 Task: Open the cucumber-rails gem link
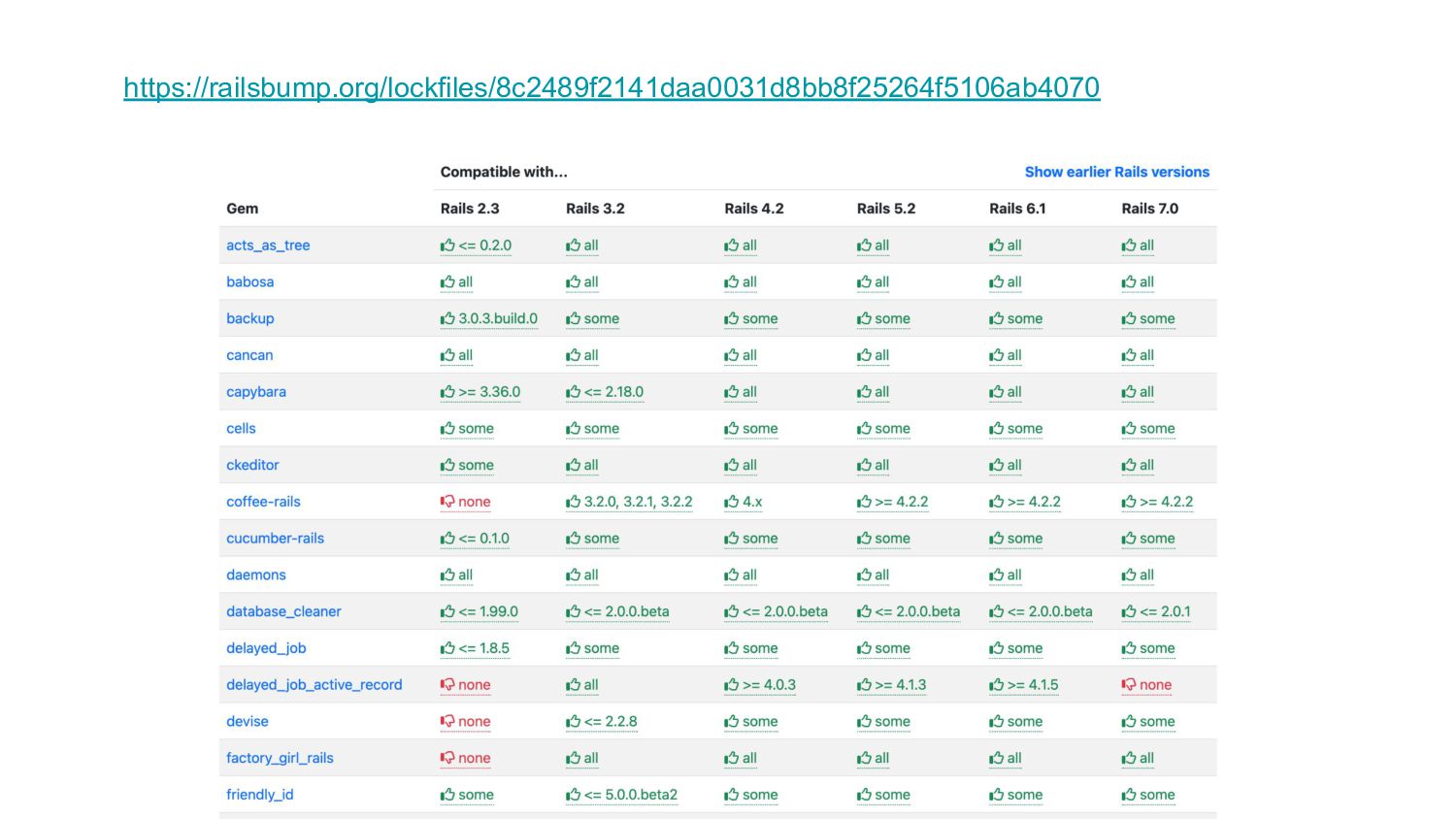click(x=275, y=539)
